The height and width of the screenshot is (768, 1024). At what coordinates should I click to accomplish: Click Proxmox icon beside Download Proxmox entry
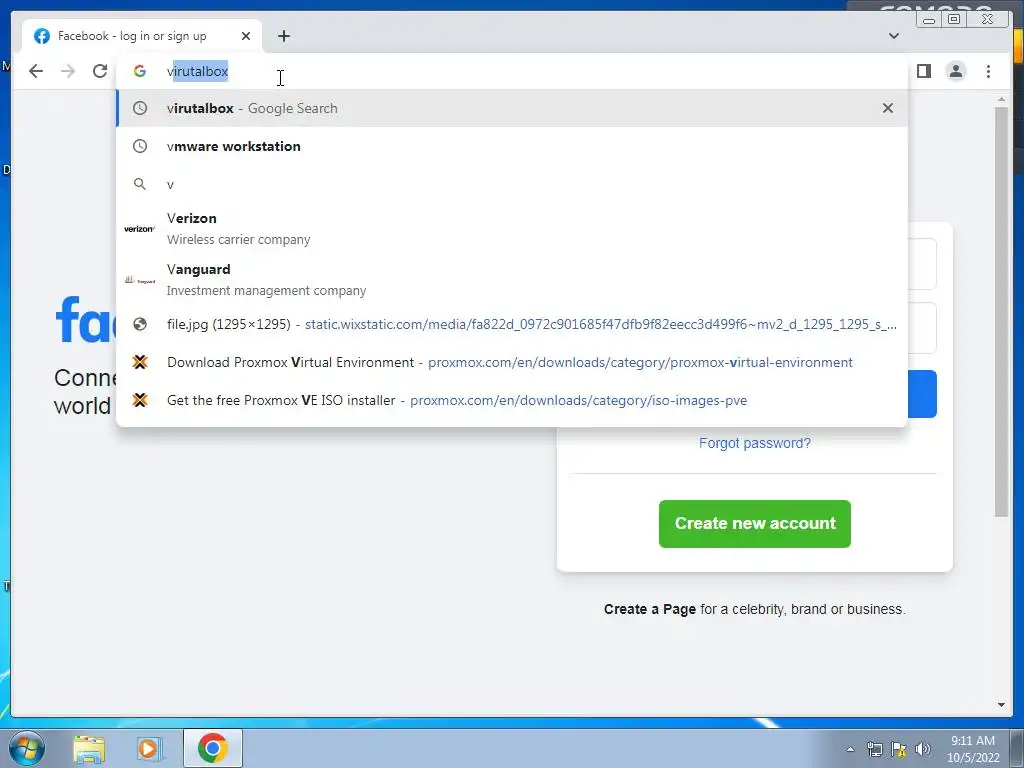[x=140, y=362]
